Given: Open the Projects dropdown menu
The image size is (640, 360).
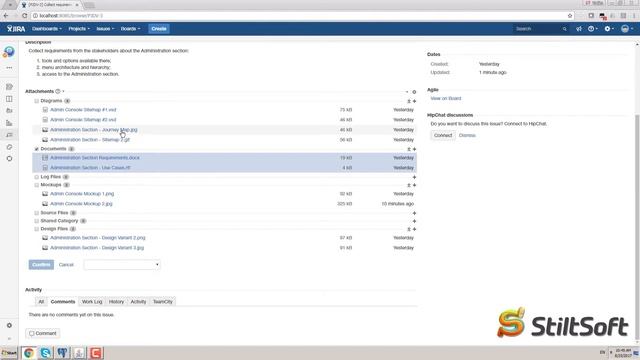Looking at the screenshot, I should [x=79, y=29].
